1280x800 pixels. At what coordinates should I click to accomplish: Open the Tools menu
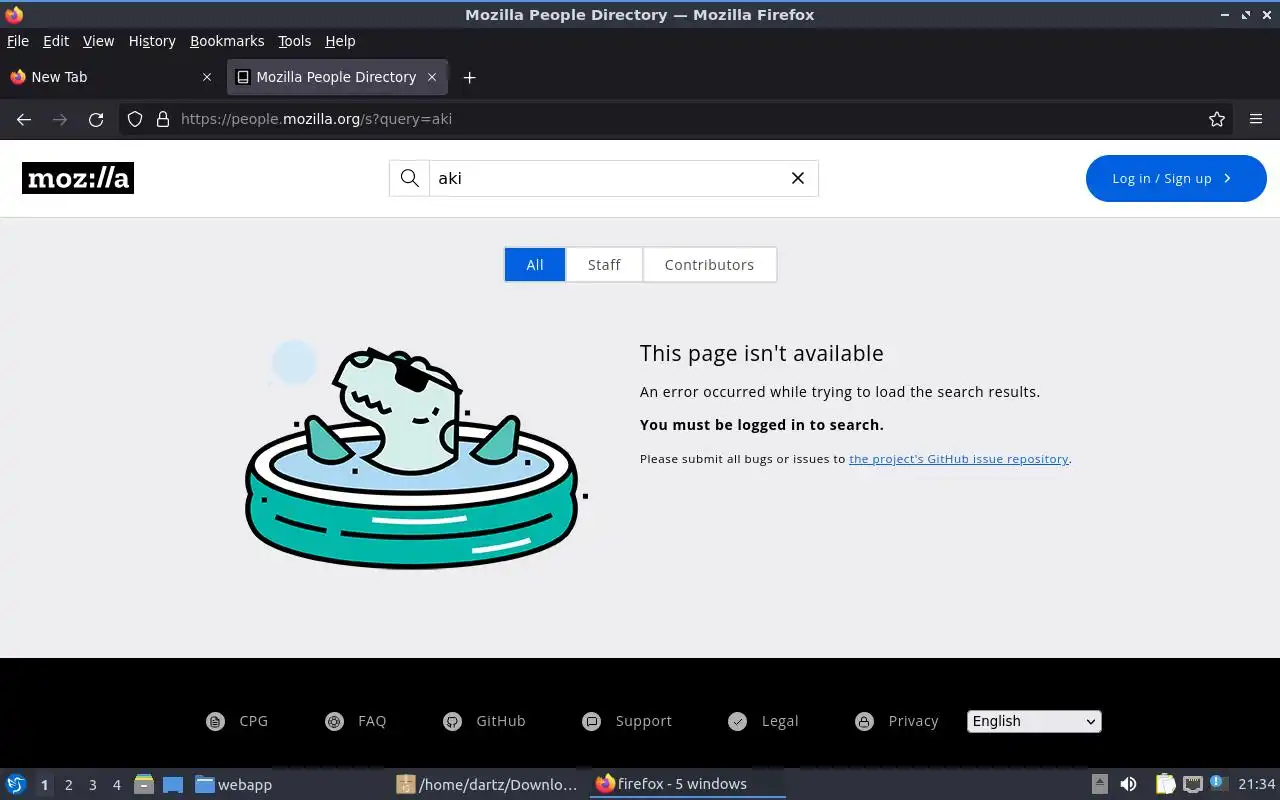(295, 41)
